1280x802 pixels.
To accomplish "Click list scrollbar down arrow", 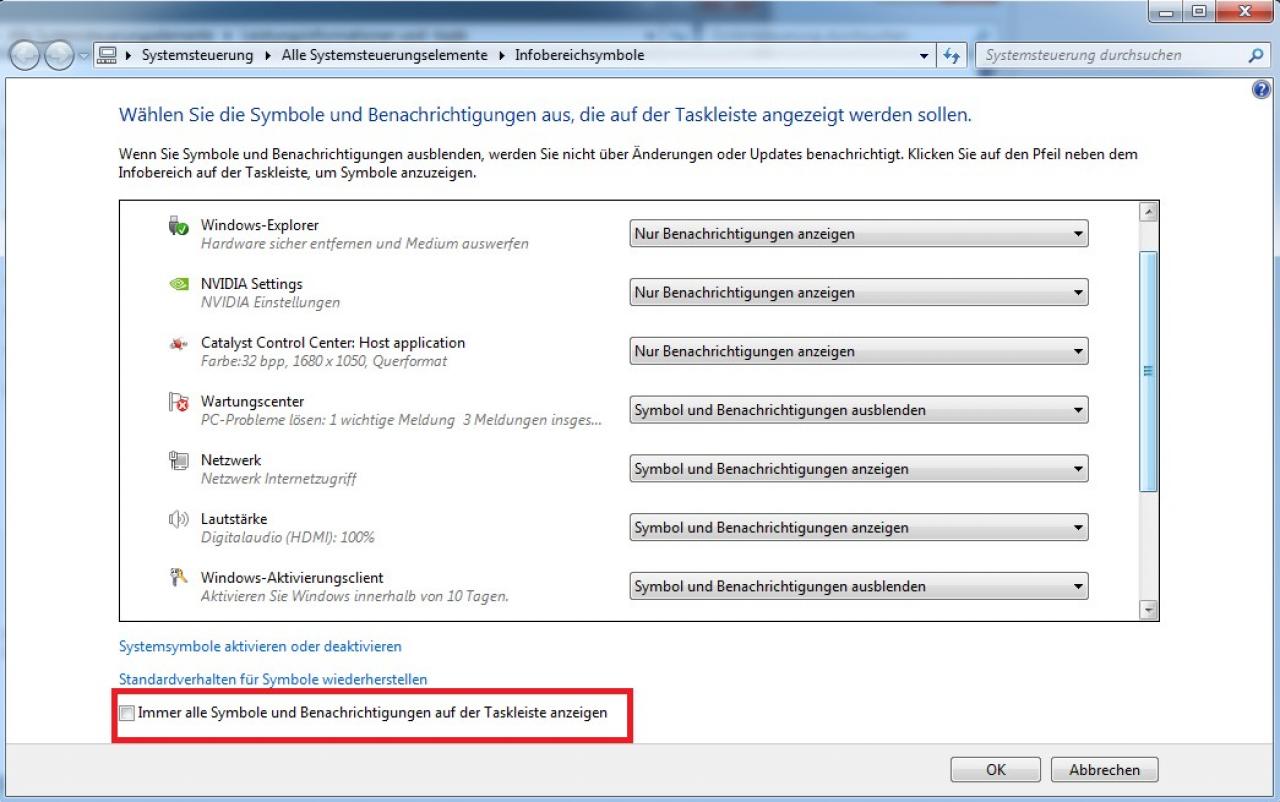I will click(1149, 610).
